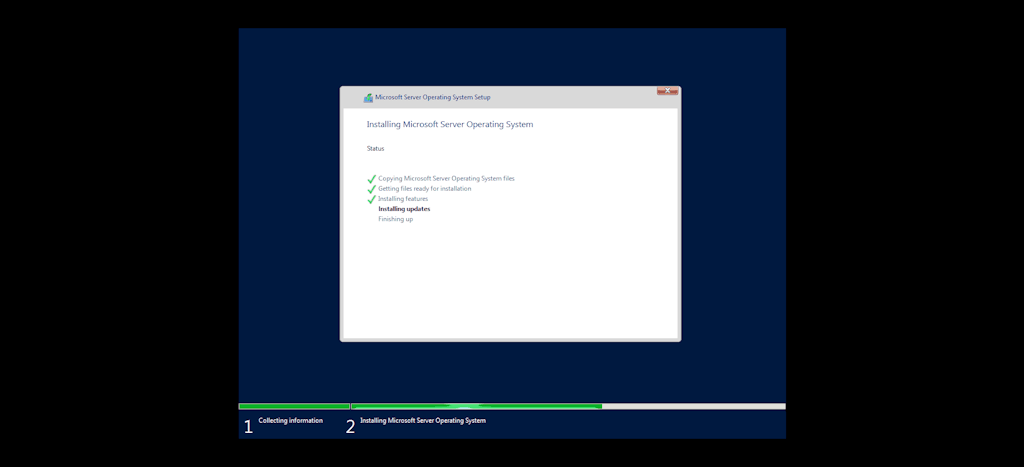The height and width of the screenshot is (467, 1024).
Task: Click the checkmark beside Copying Microsoft Server files
Action: pos(372,178)
